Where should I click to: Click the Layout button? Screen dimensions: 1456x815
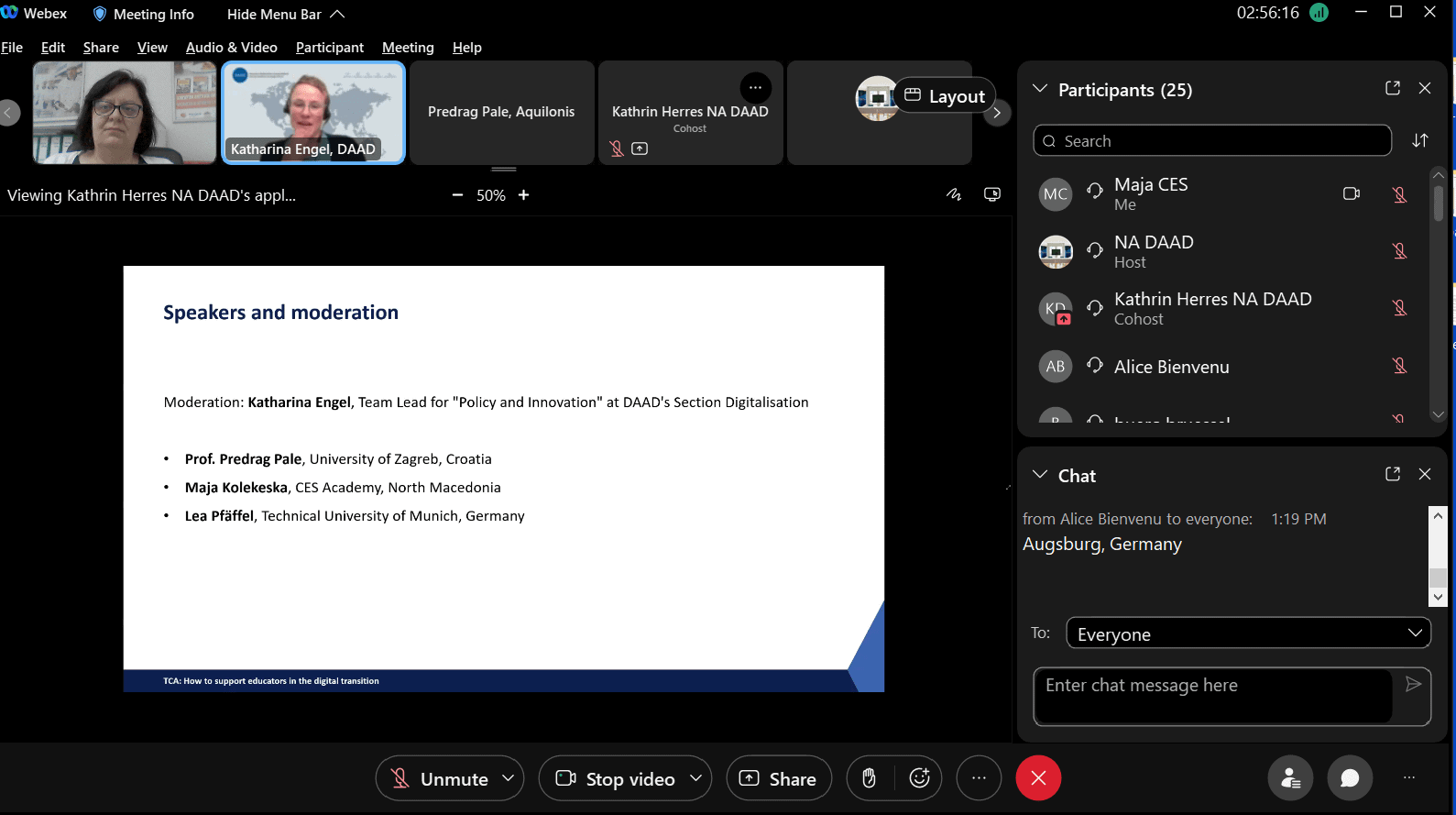(945, 96)
